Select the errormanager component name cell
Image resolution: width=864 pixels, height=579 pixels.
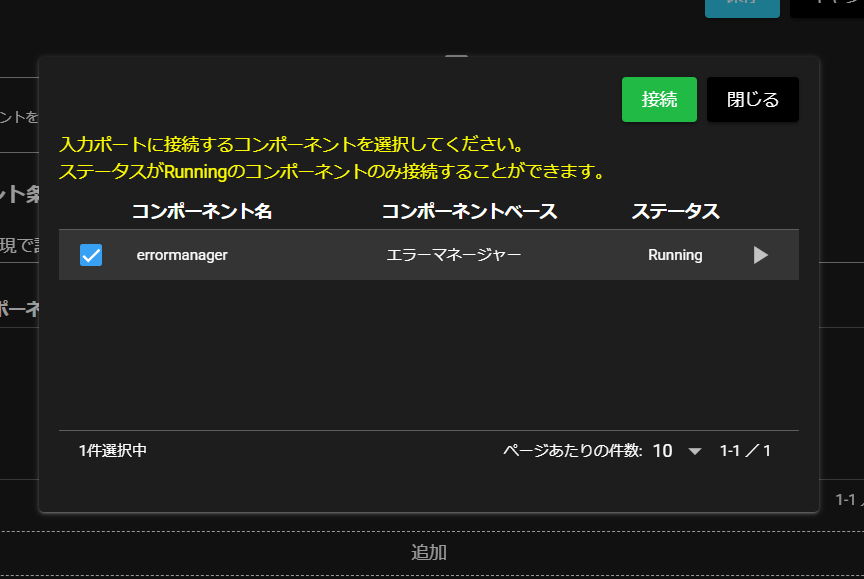[182, 255]
